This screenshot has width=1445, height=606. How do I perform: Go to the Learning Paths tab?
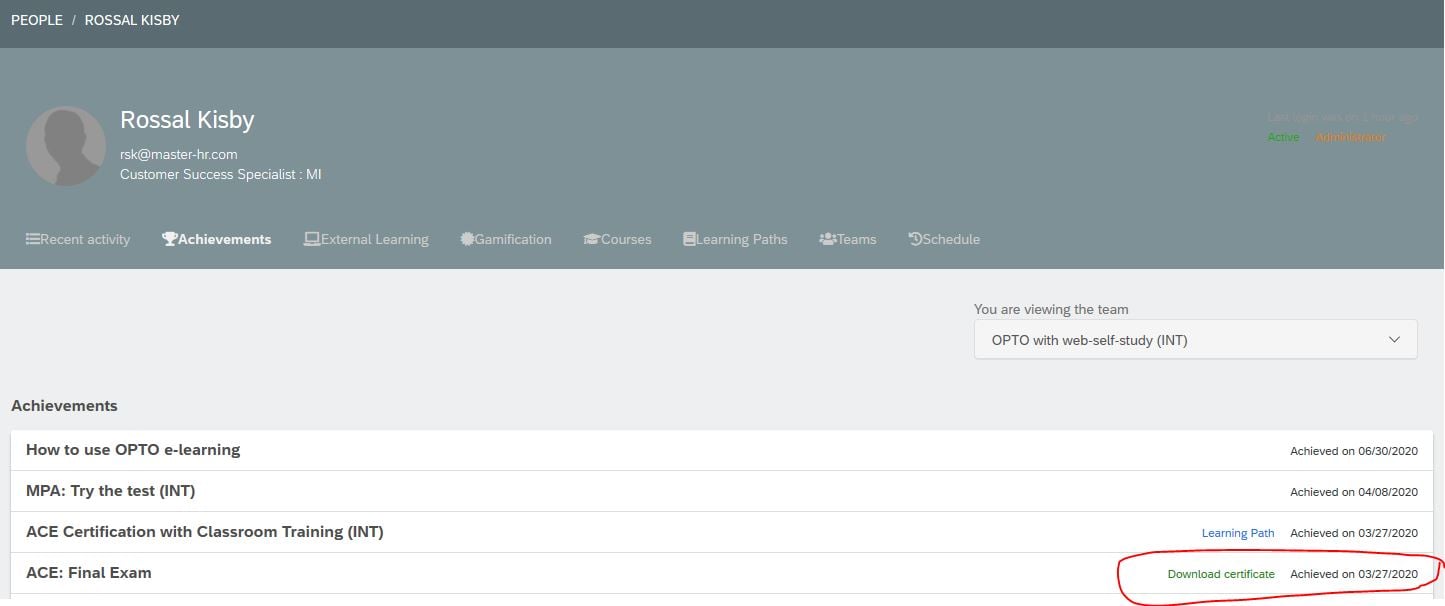click(742, 240)
